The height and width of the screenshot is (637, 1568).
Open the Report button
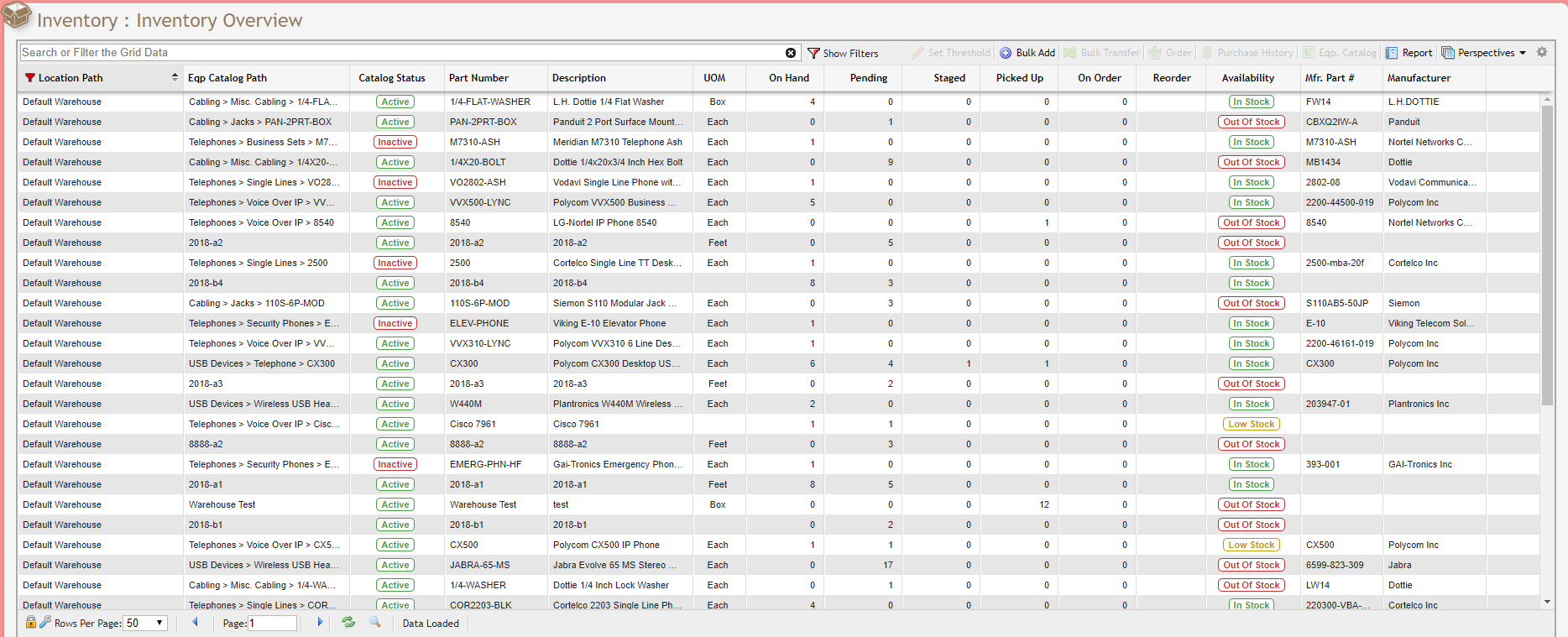click(x=1409, y=53)
